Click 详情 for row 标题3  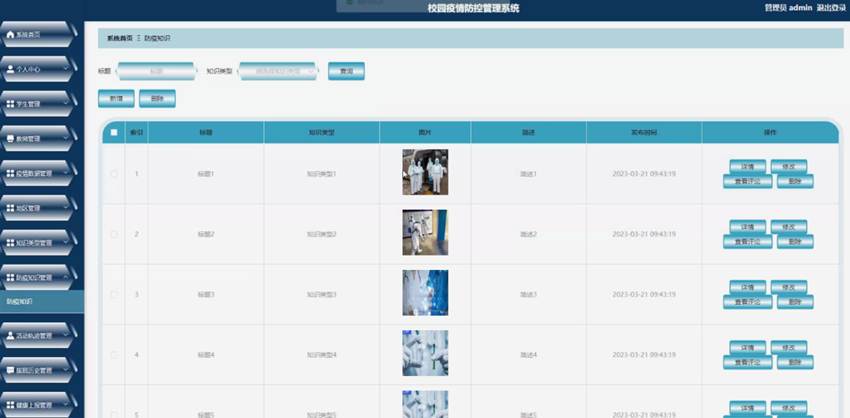point(748,287)
